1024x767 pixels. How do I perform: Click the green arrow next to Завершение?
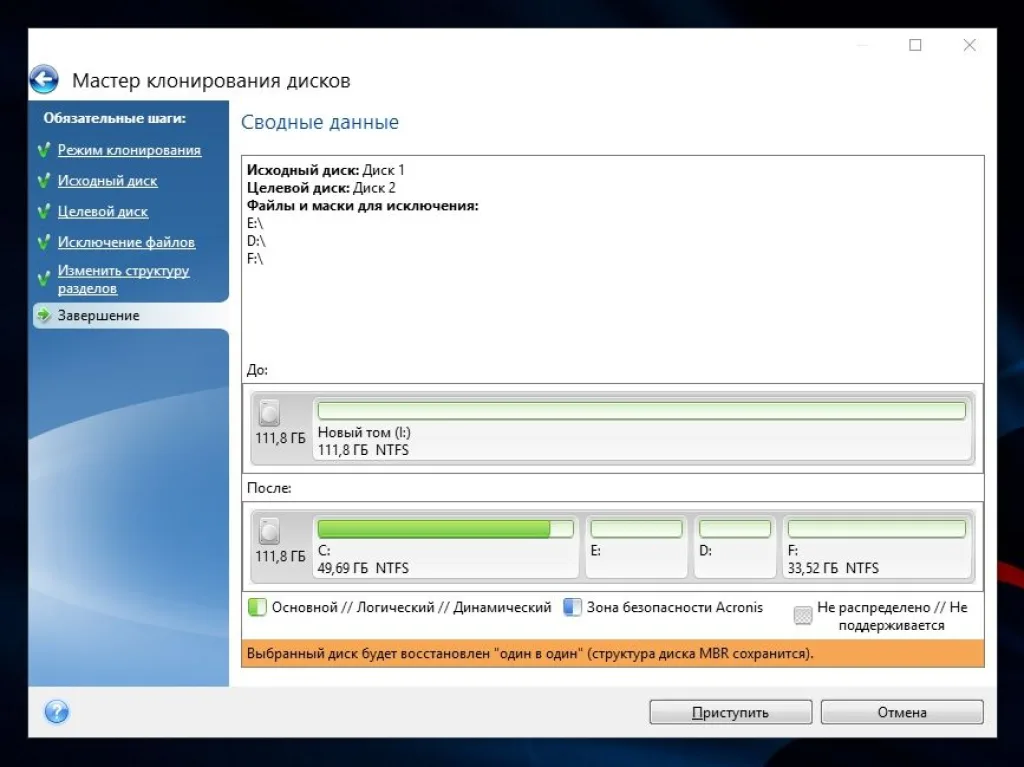pos(44,315)
